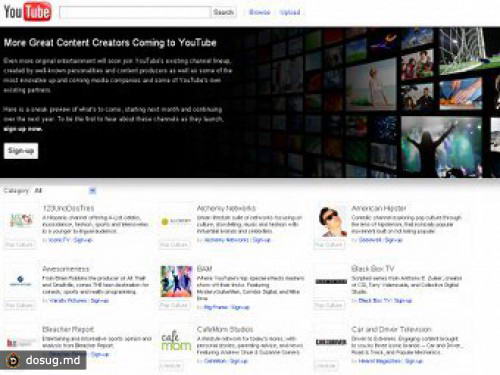
Task: Click the Alchemy Networks logo icon
Action: click(175, 221)
